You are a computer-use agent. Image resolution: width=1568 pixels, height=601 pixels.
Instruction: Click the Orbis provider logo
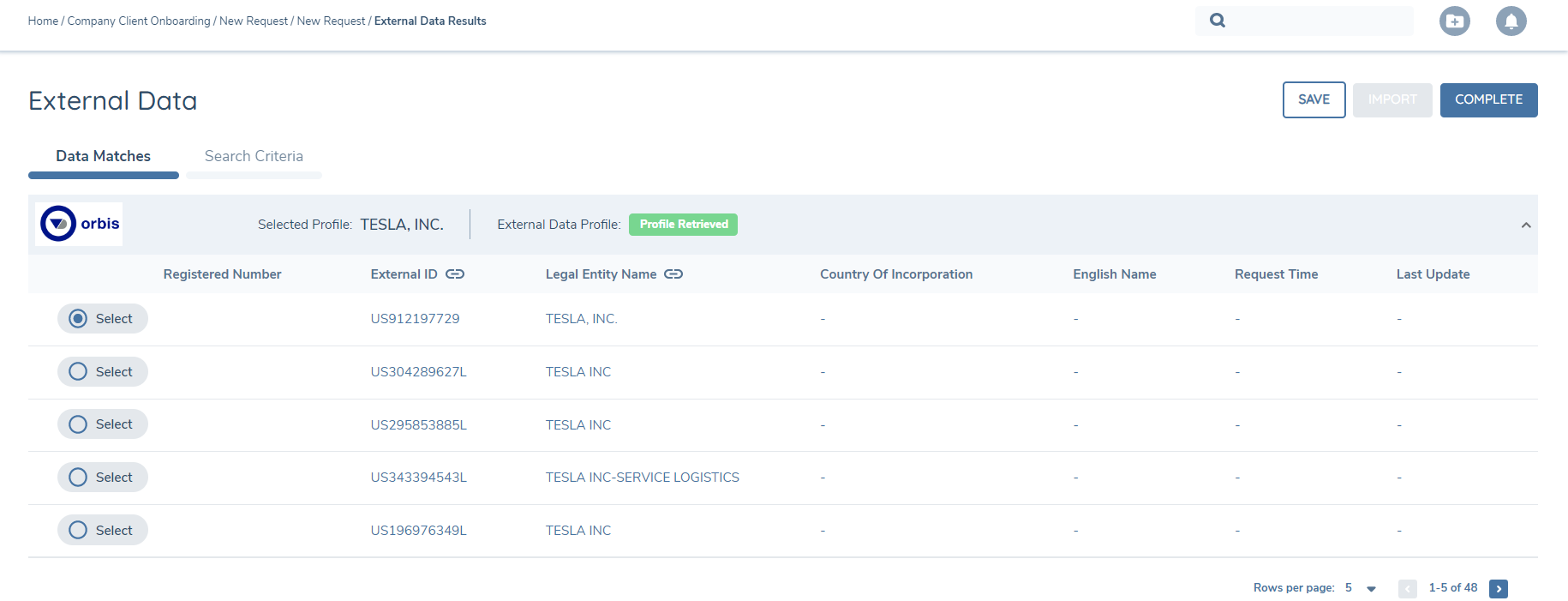point(80,224)
